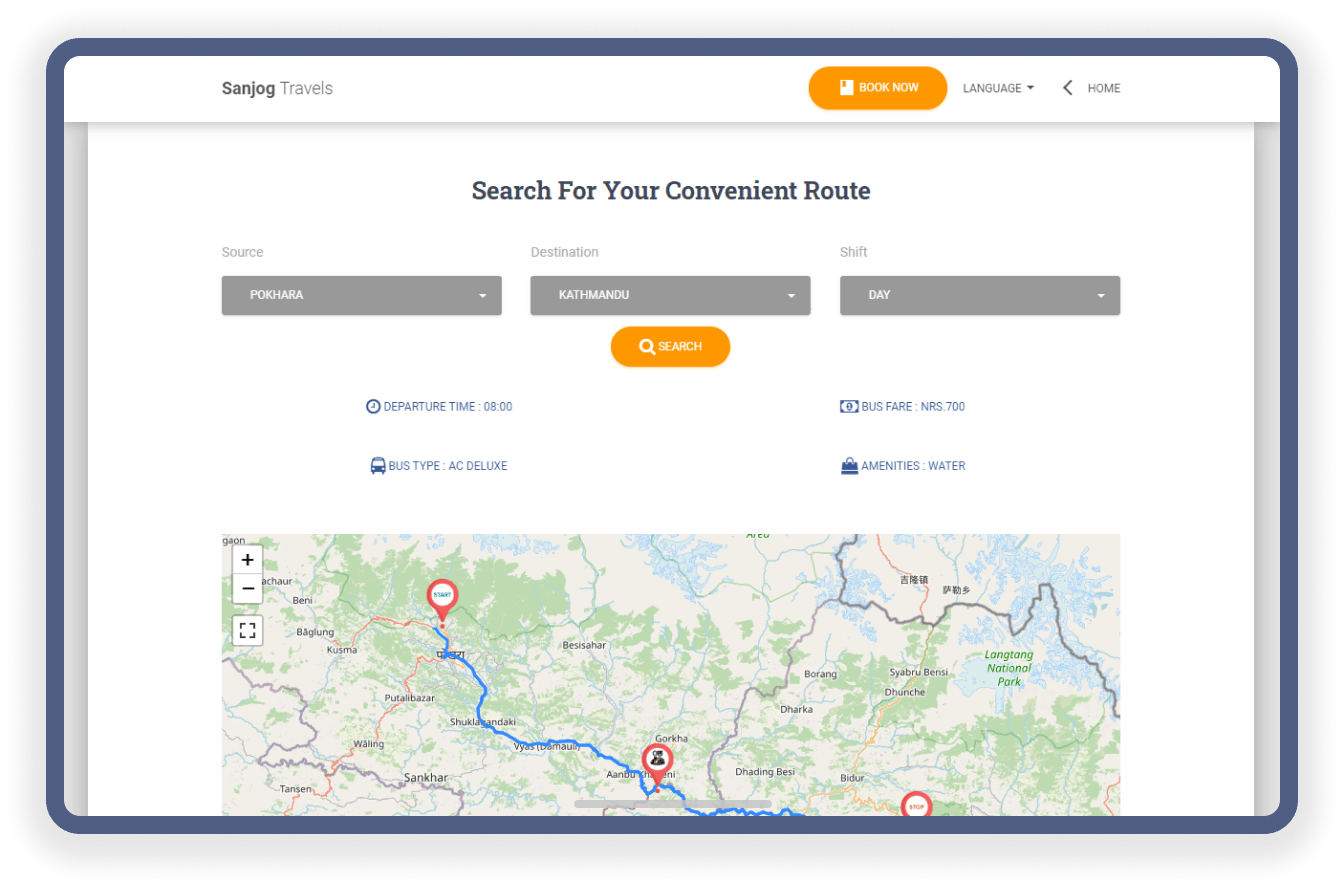Toggle fullscreen view of the map
The height and width of the screenshot is (888, 1344).
247,631
